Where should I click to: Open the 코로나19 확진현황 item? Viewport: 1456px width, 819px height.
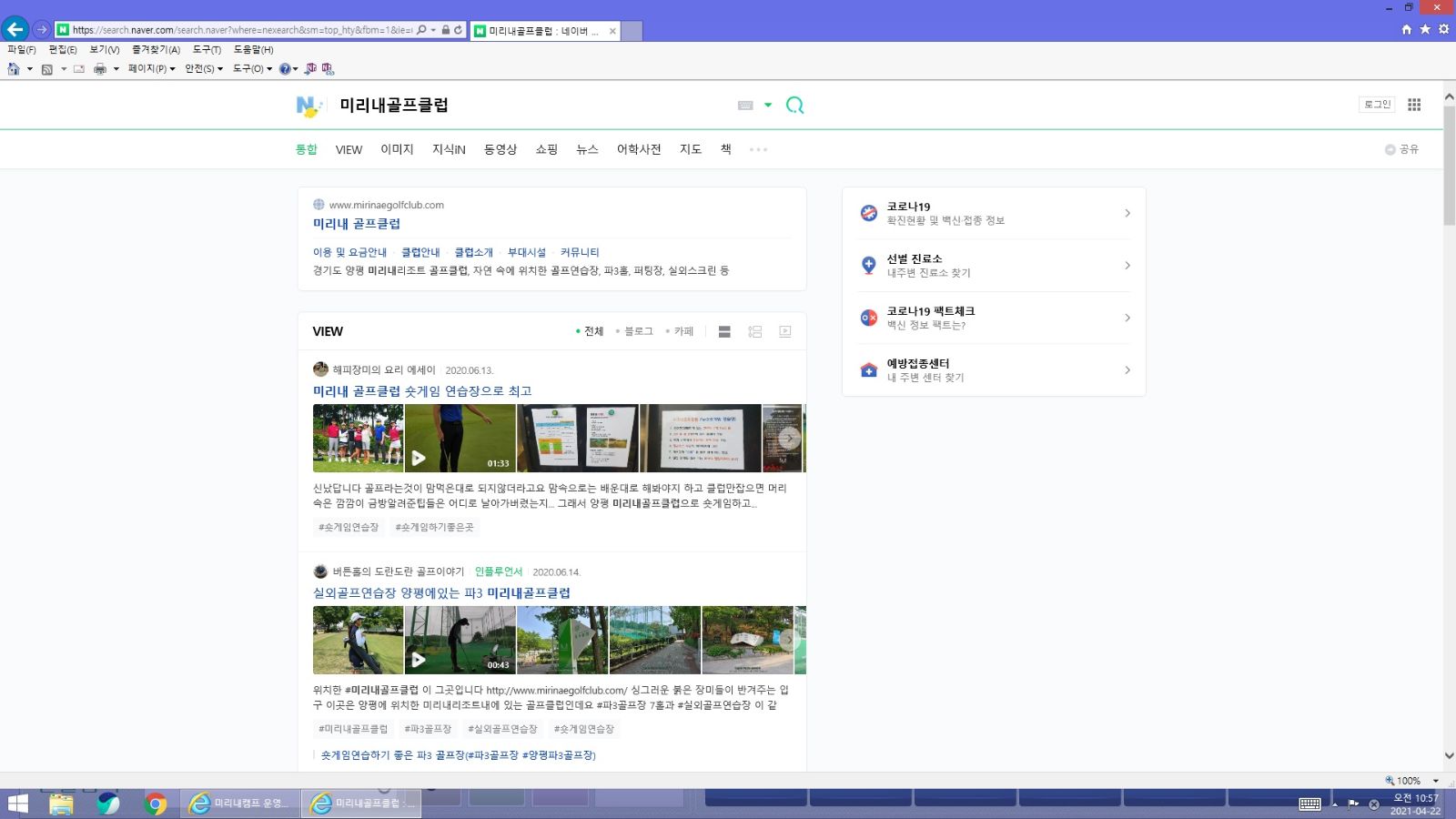pos(994,214)
